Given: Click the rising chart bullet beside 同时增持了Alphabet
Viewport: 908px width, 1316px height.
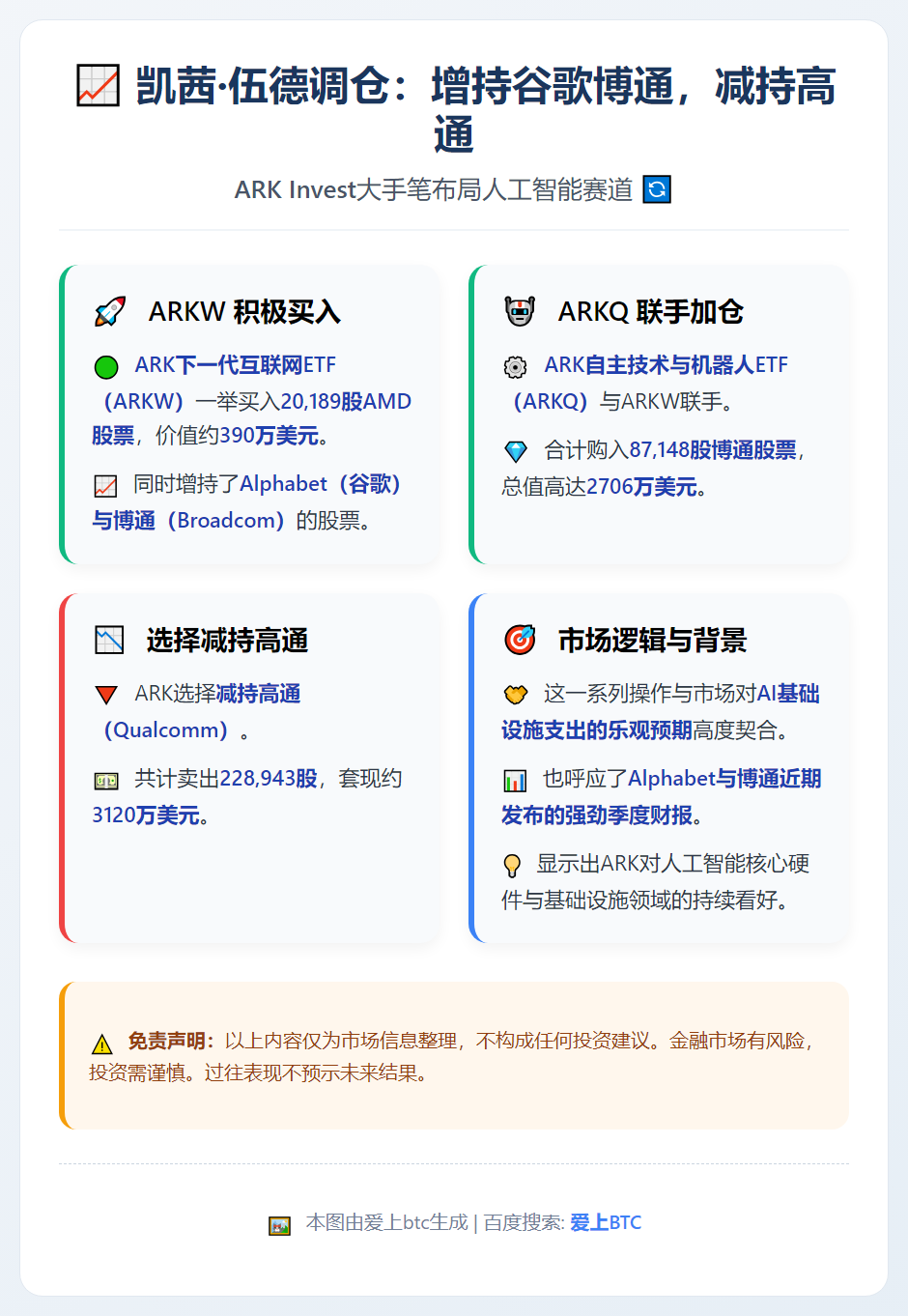Looking at the screenshot, I should [106, 485].
